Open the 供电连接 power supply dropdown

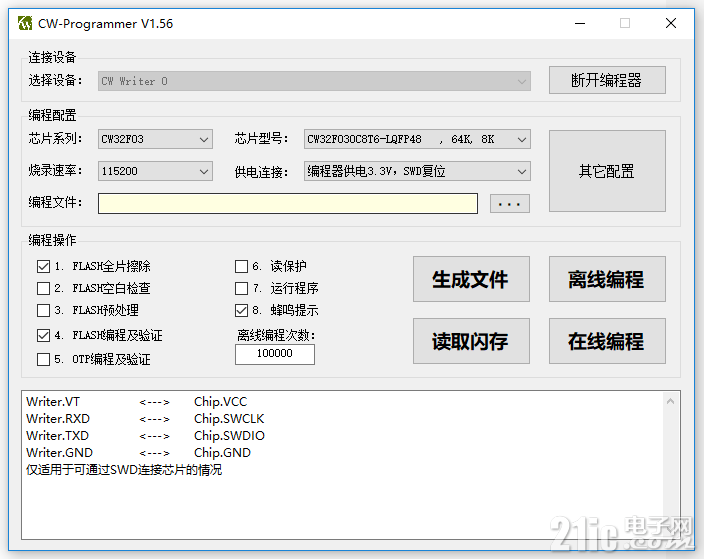click(417, 171)
